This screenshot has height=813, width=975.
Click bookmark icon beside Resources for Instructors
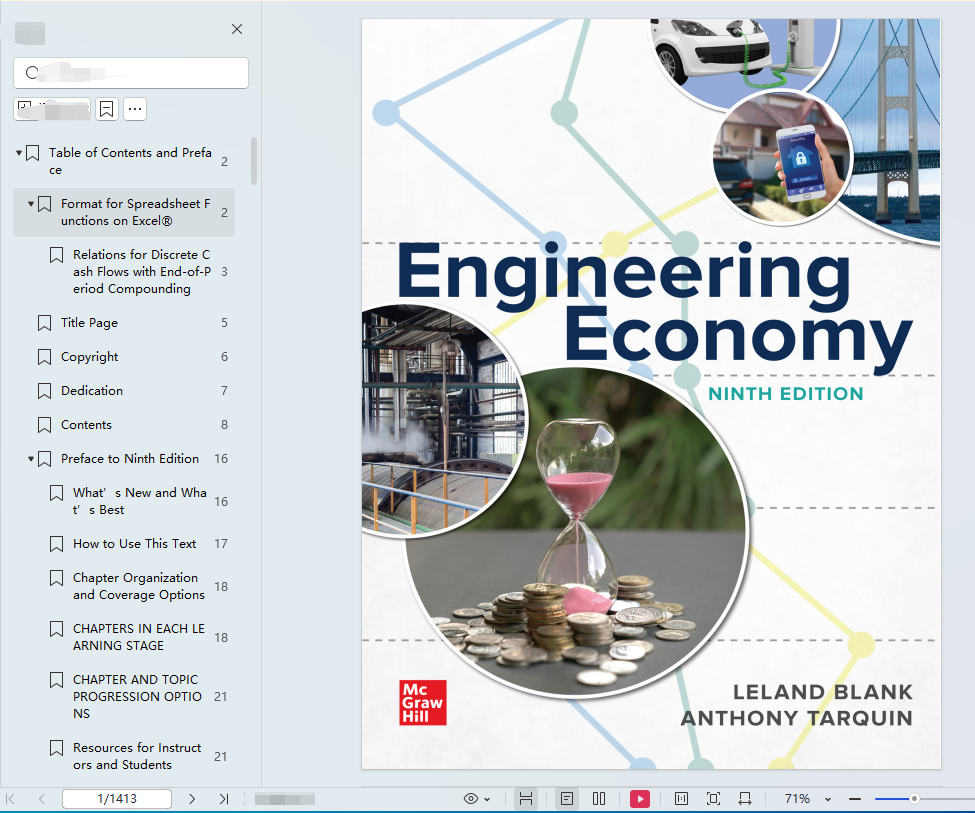(56, 748)
